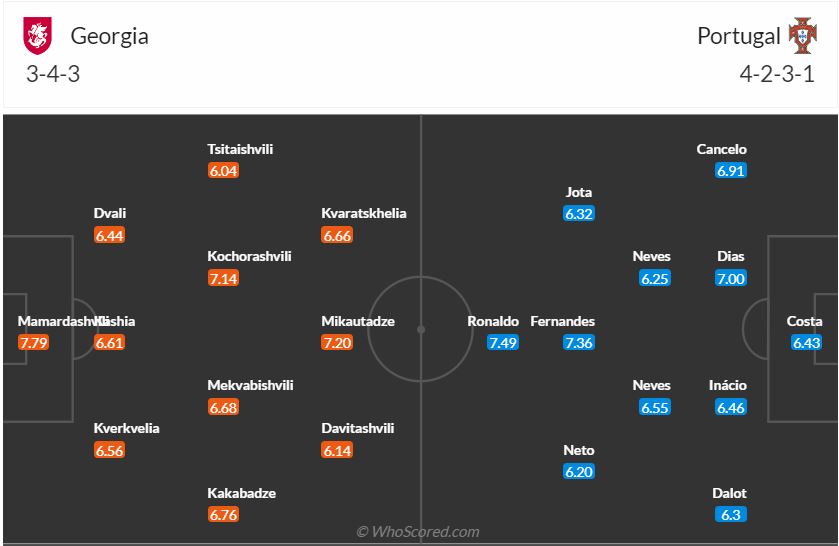Click Kakabadze's 6.76 rating badge

click(x=223, y=515)
